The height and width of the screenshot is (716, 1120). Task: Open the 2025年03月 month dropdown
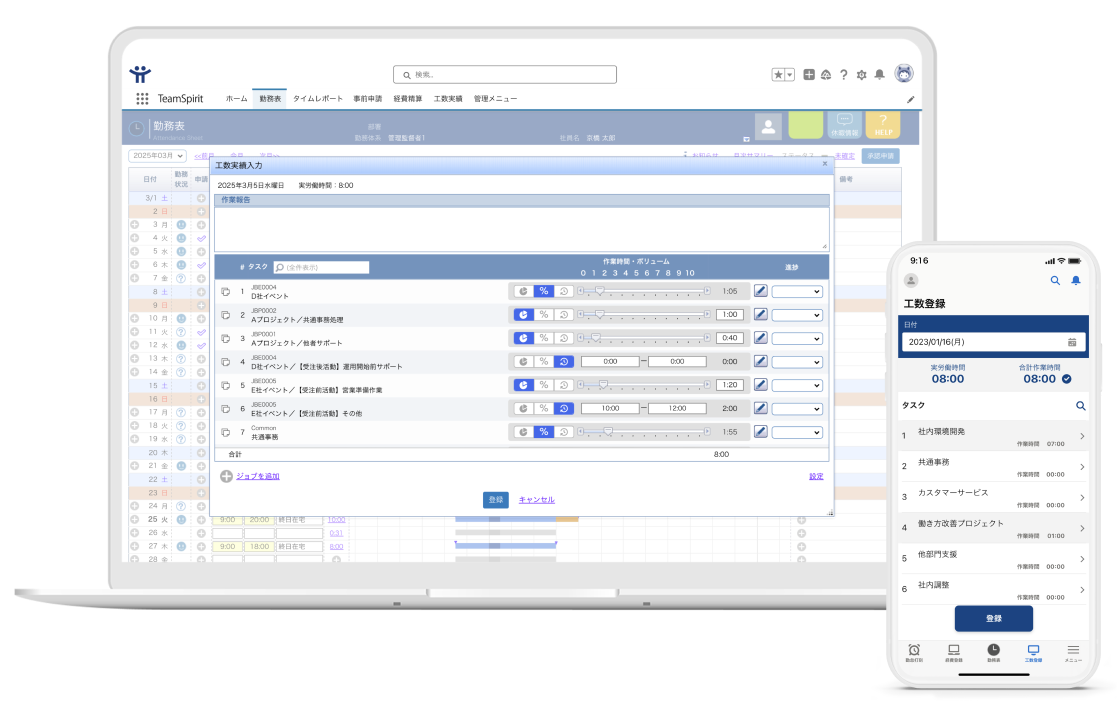pyautogui.click(x=157, y=156)
